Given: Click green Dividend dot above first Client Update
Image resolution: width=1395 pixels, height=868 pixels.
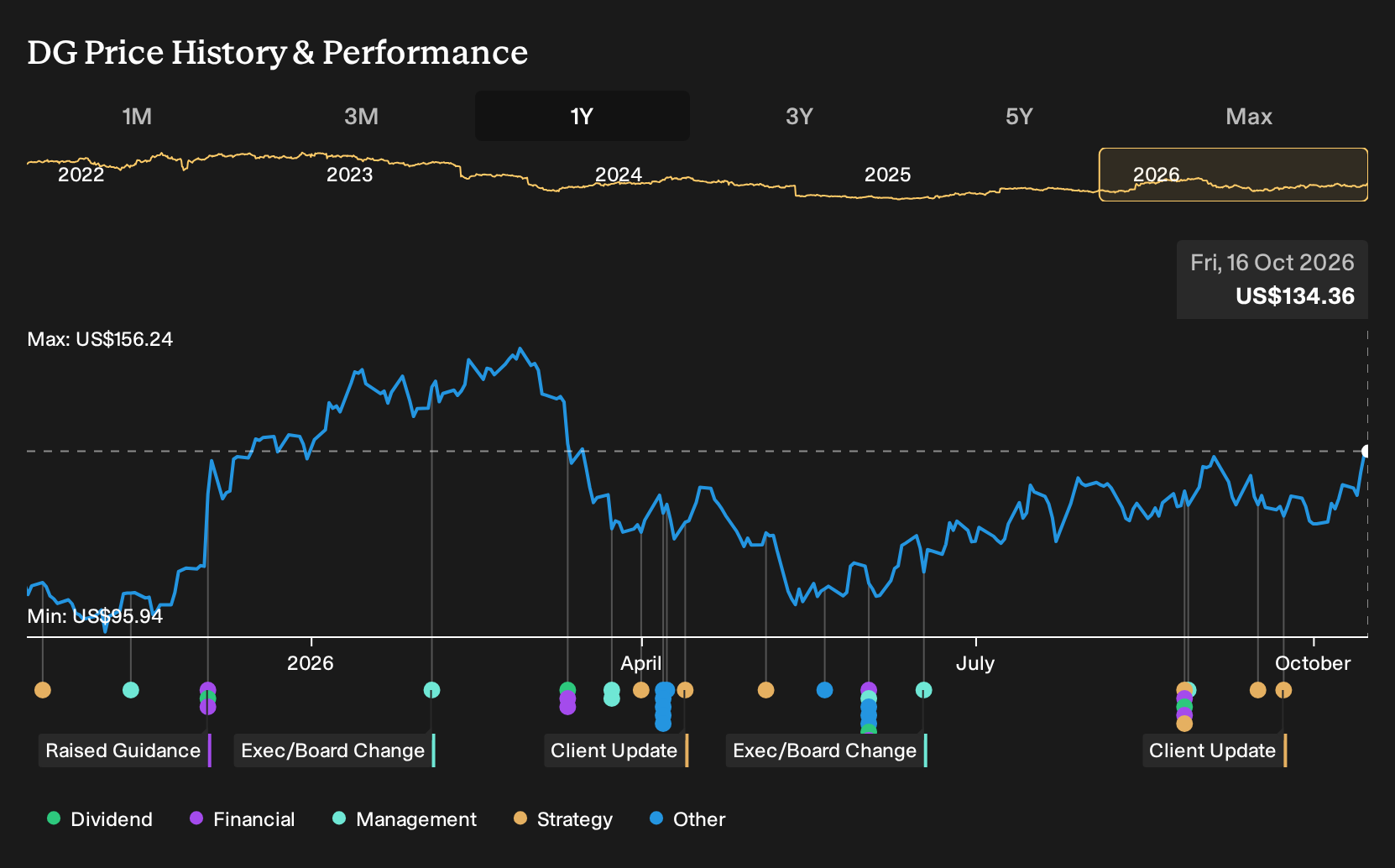Looking at the screenshot, I should point(567,688).
